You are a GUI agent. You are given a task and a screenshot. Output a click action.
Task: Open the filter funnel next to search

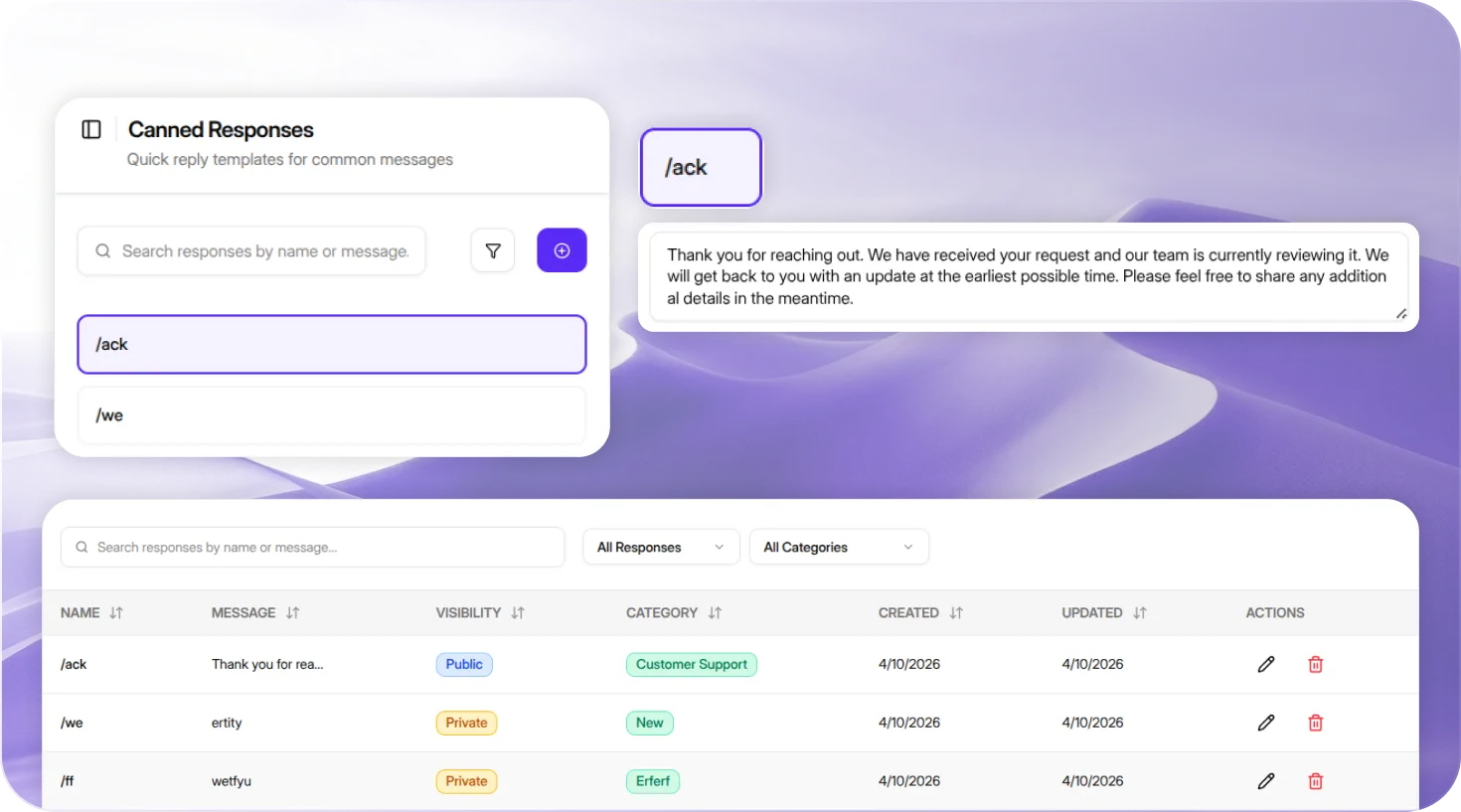click(x=493, y=250)
